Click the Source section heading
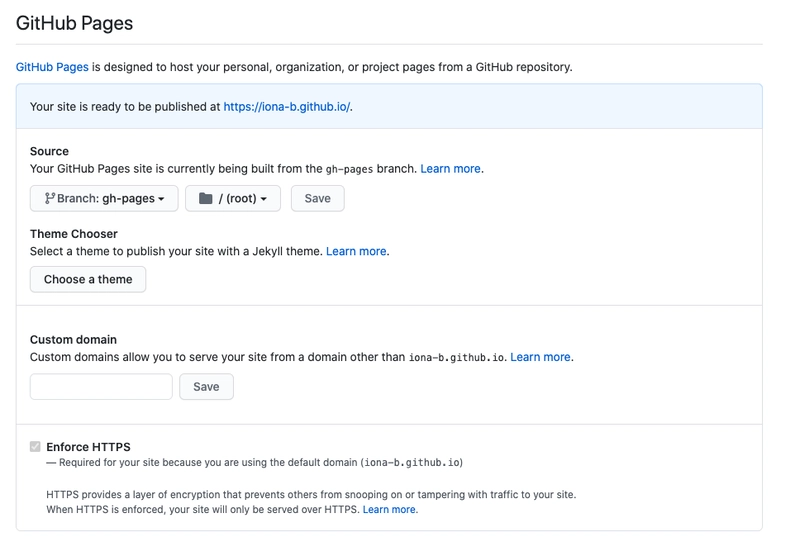The width and height of the screenshot is (800, 556). click(49, 151)
